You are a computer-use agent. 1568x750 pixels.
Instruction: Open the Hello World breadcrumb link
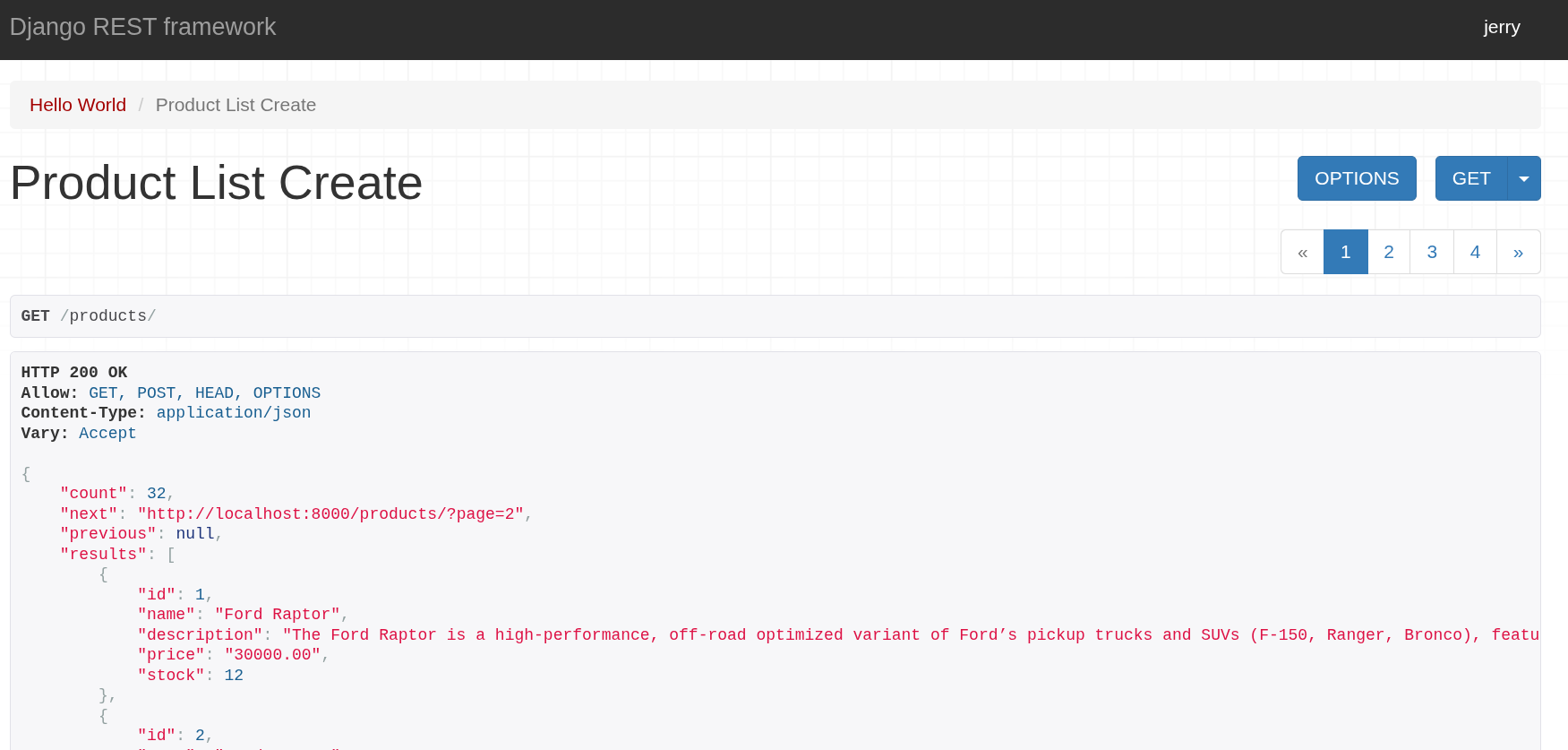78,105
